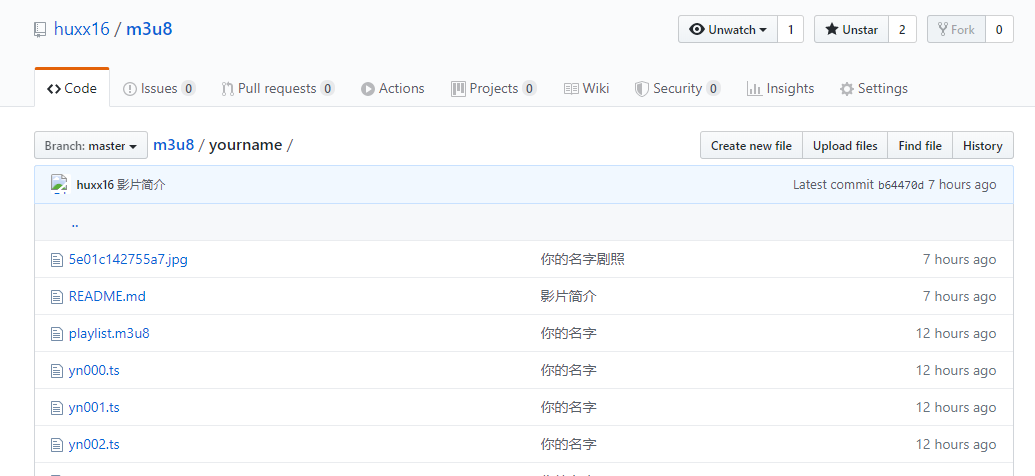This screenshot has height=476, width=1035.
Task: Click file icon next to README.md
Action: [x=57, y=296]
